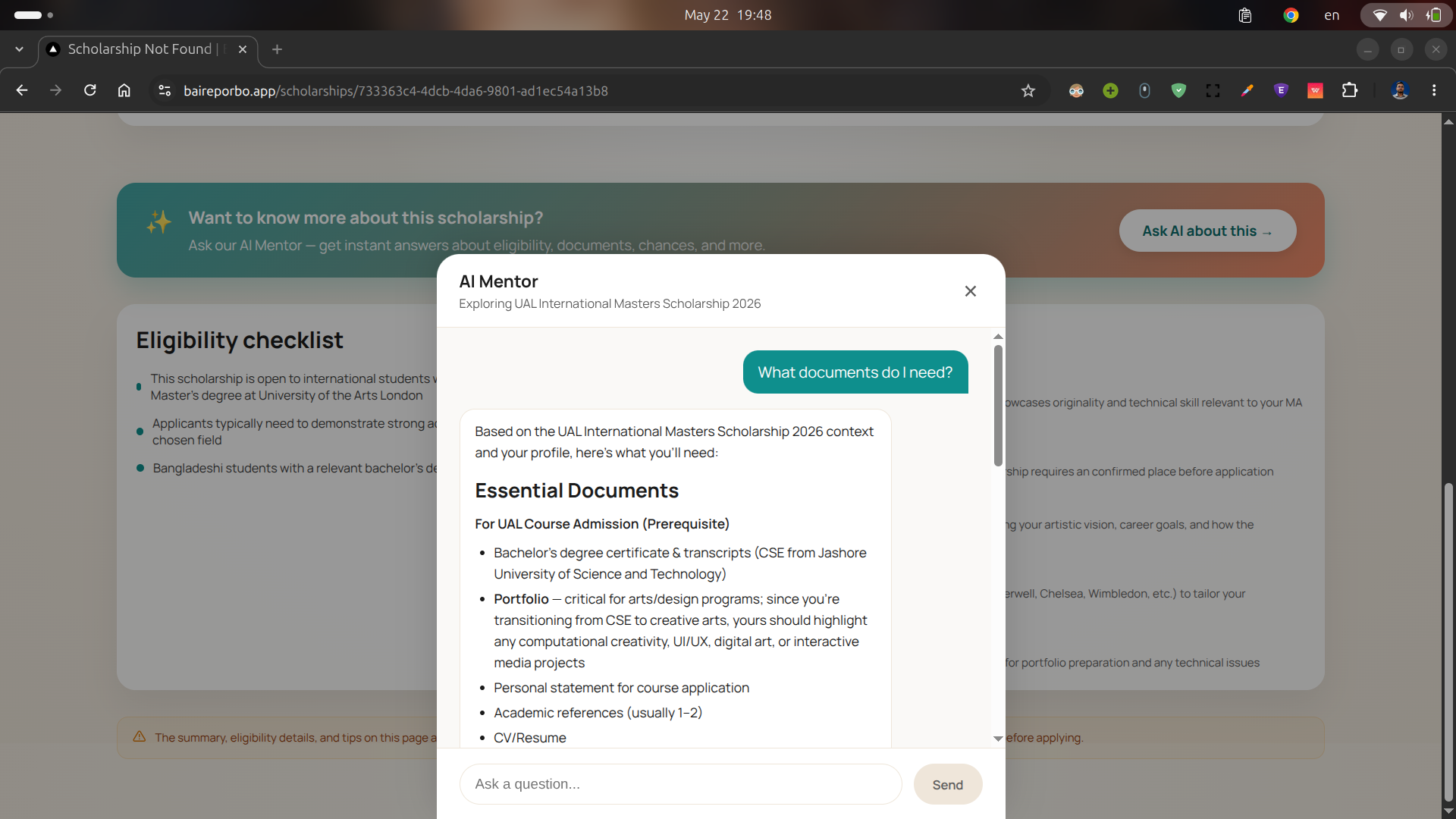Go forward in browser history
This screenshot has width=1456, height=819.
(x=55, y=90)
